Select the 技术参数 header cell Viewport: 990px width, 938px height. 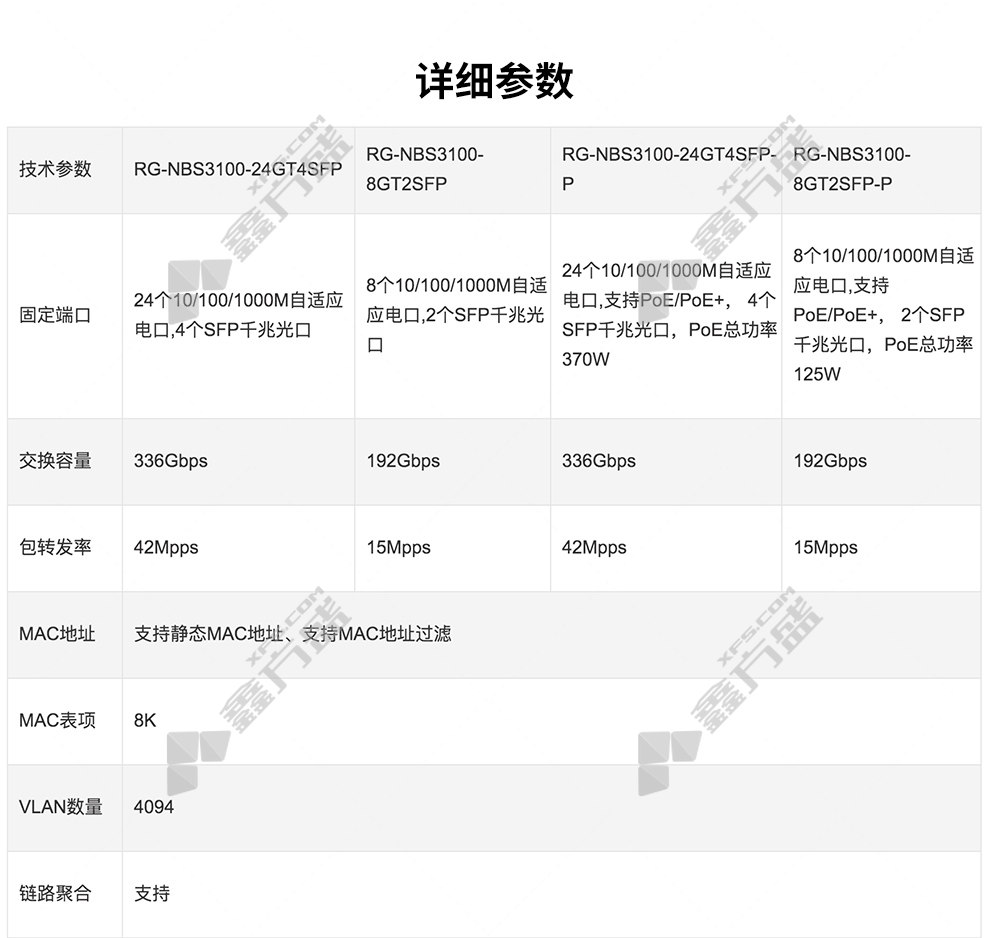point(55,169)
